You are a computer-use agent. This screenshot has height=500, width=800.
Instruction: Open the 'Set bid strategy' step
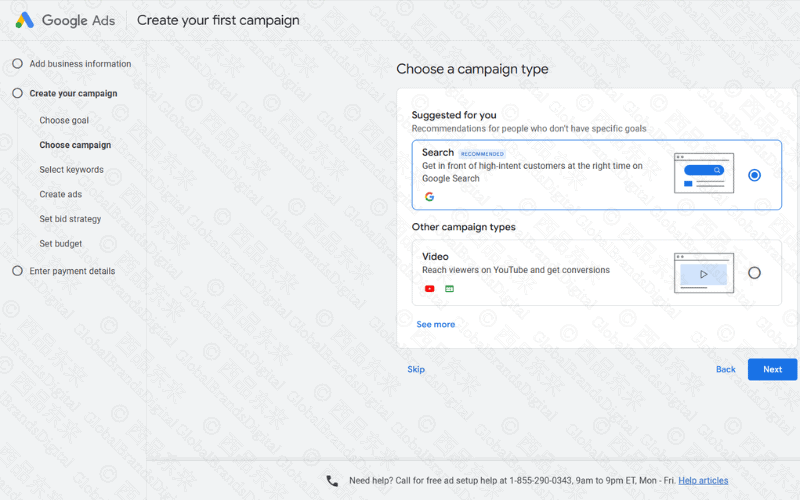click(70, 219)
